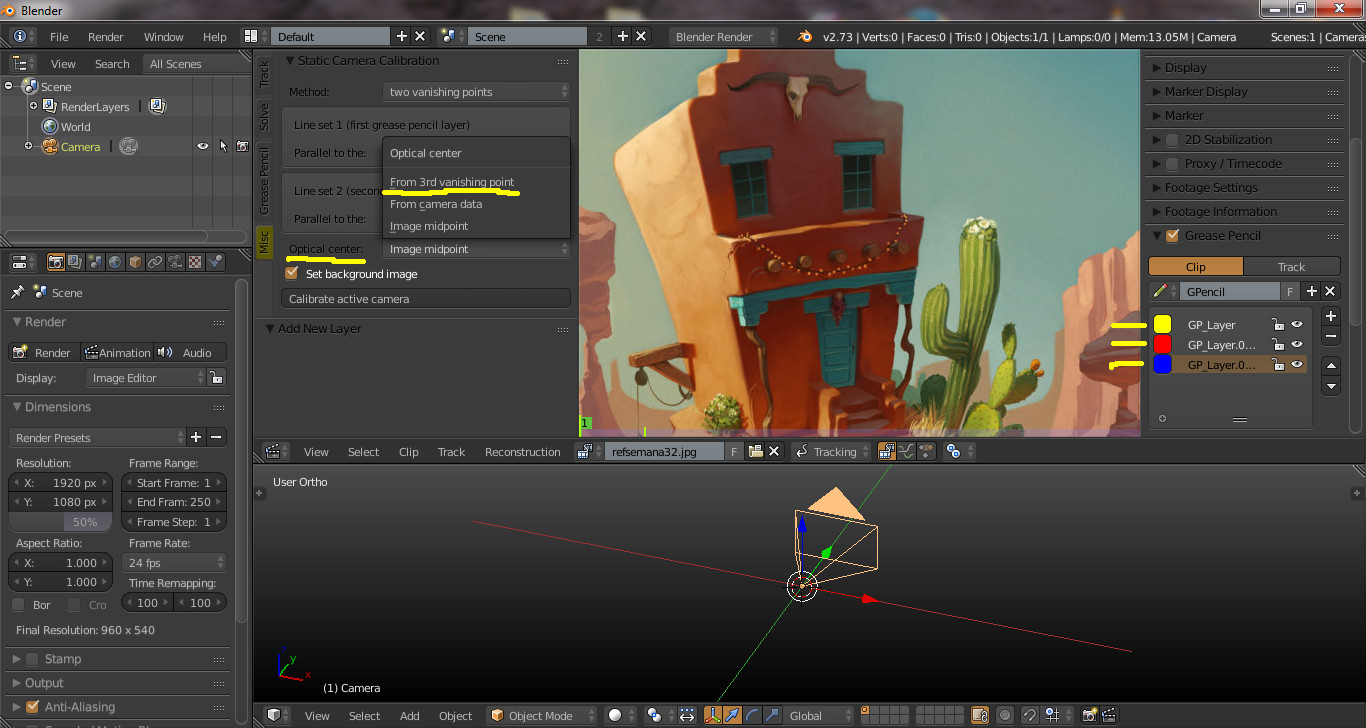Click the yellow GP_Layer color swatch
This screenshot has height=728, width=1366.
point(1163,324)
